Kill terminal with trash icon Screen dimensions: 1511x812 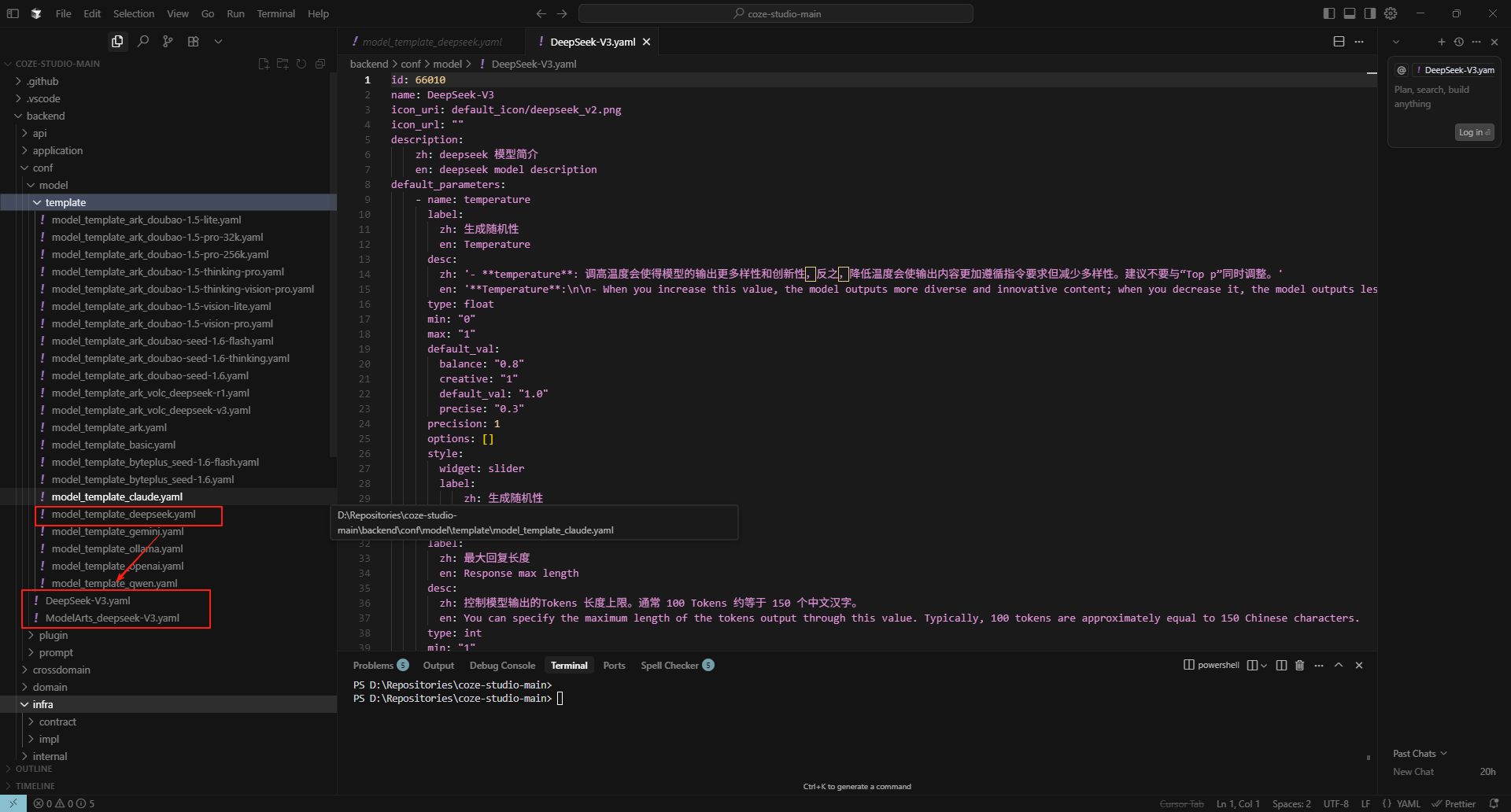(1299, 665)
